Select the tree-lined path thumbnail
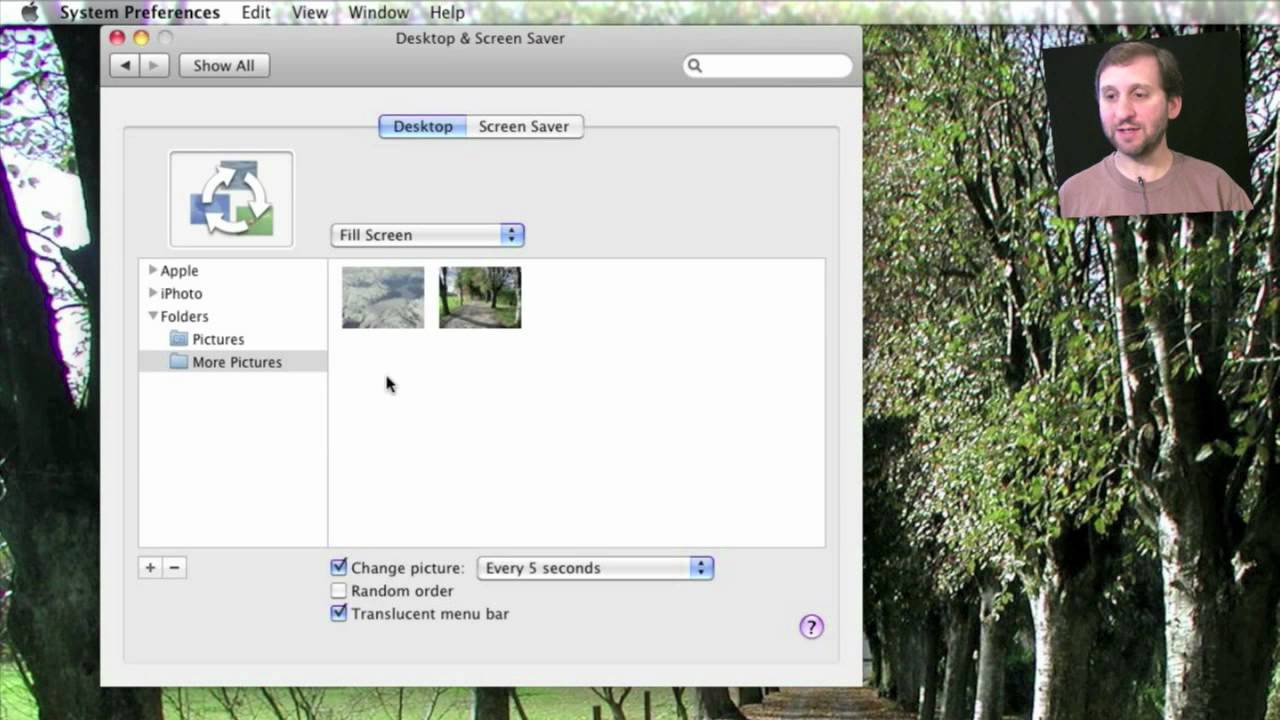The width and height of the screenshot is (1280, 720). click(x=480, y=297)
